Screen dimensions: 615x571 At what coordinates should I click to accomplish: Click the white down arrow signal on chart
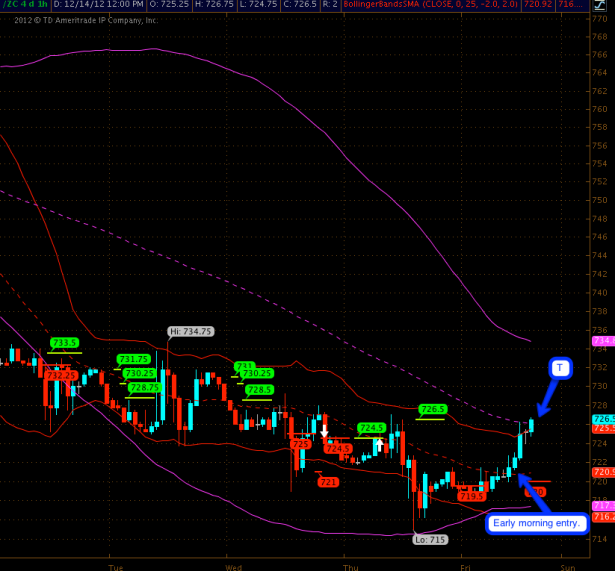[324, 431]
